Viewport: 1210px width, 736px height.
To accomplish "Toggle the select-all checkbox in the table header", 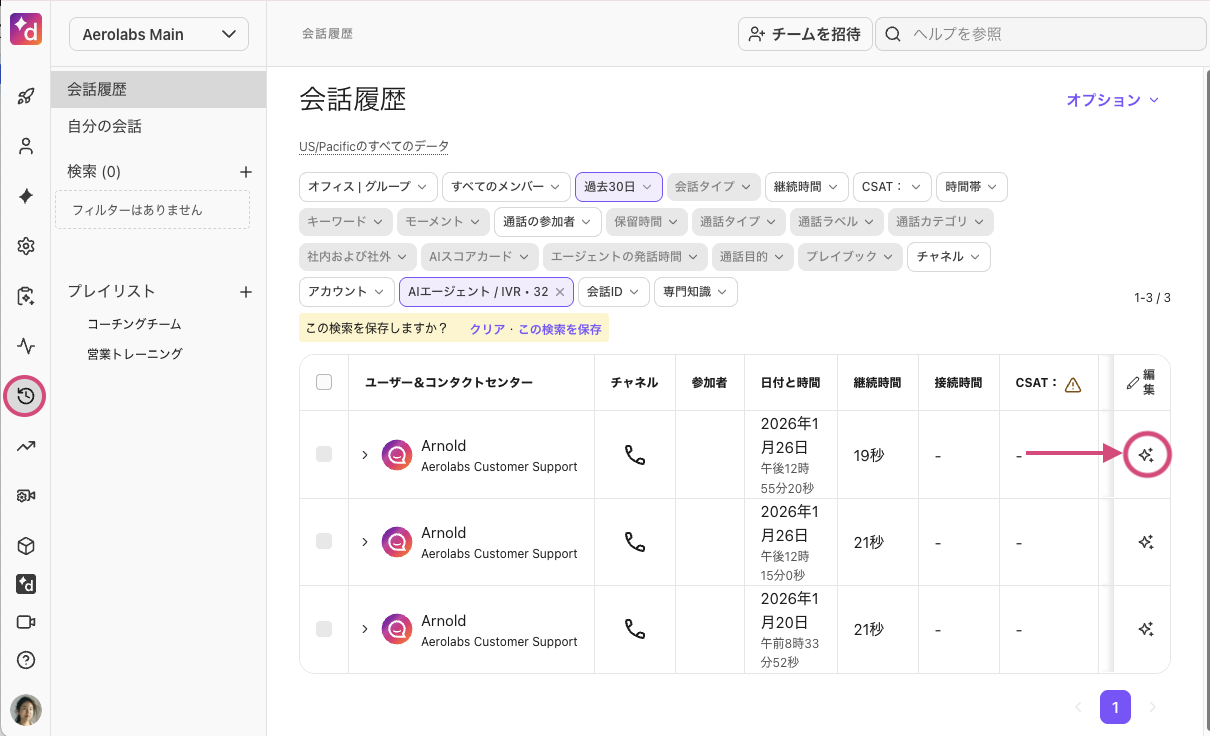I will tap(323, 382).
